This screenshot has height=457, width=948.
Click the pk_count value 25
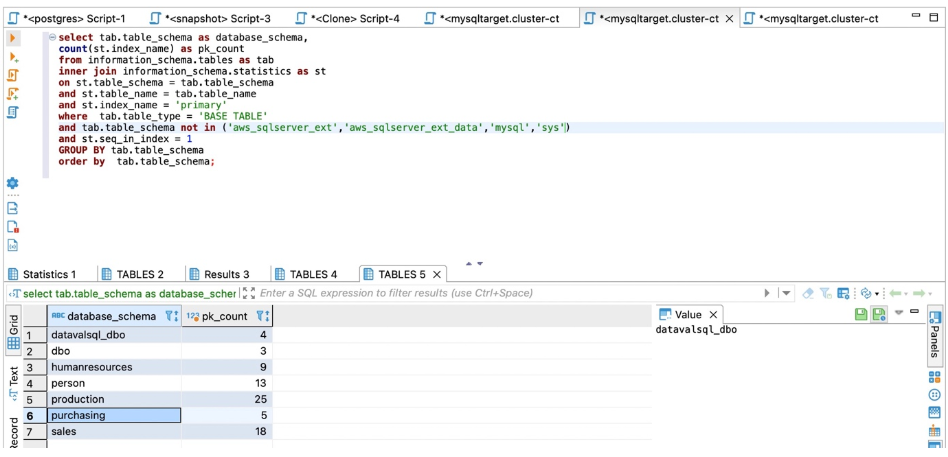click(x=227, y=400)
